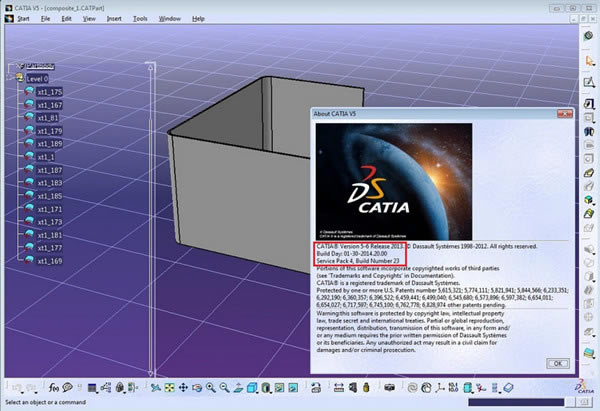Select the Rotate view tool
The image size is (600, 411).
[x=197, y=388]
